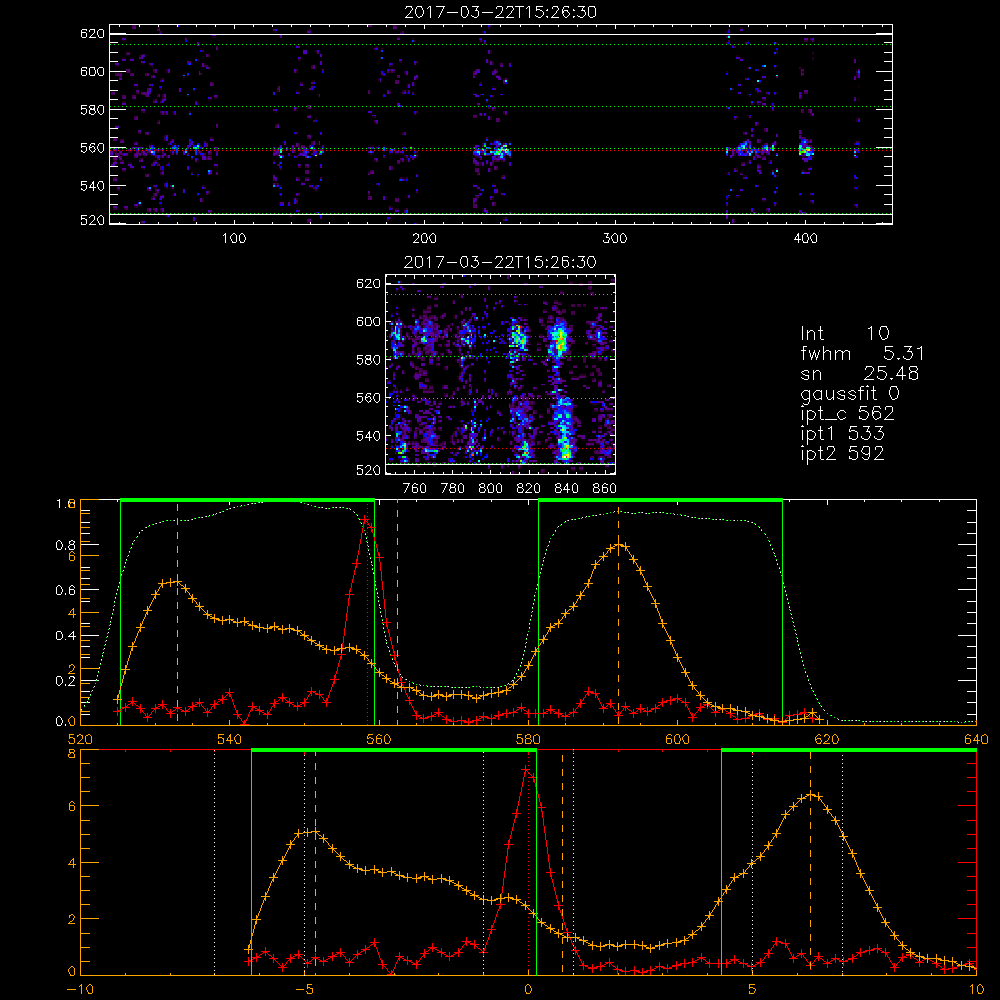1000x1000 pixels.
Task: Click the timestamp title above the small spectrogram
Action: pos(501,262)
